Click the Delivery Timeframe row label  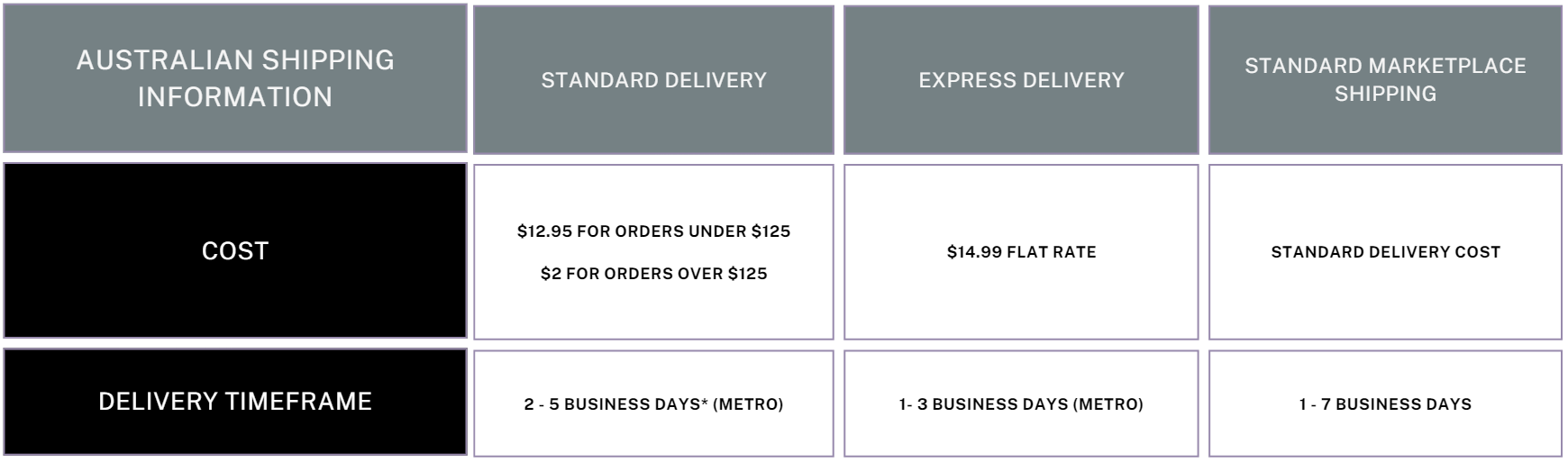point(235,402)
